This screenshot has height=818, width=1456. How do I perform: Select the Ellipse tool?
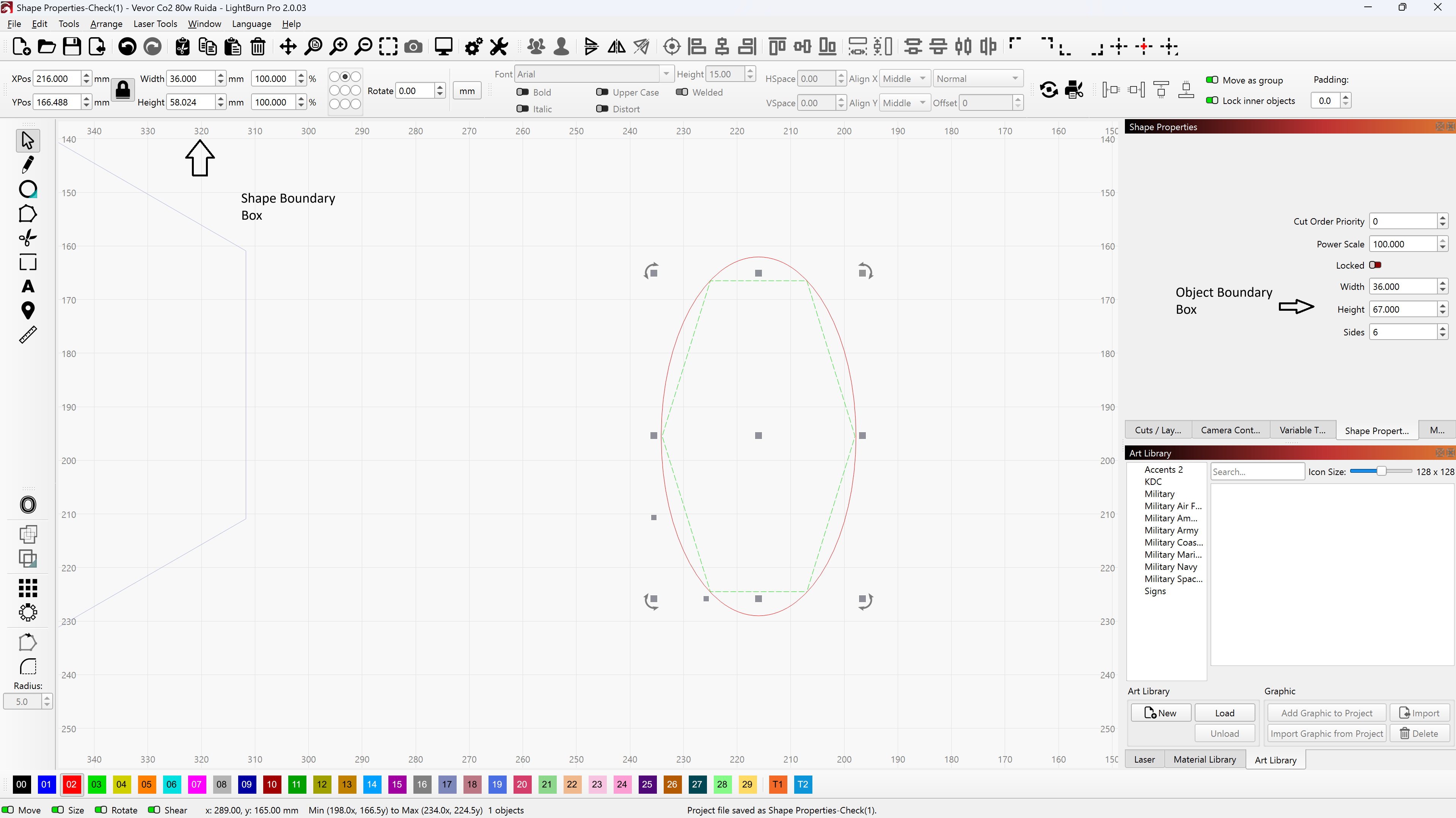(27, 189)
